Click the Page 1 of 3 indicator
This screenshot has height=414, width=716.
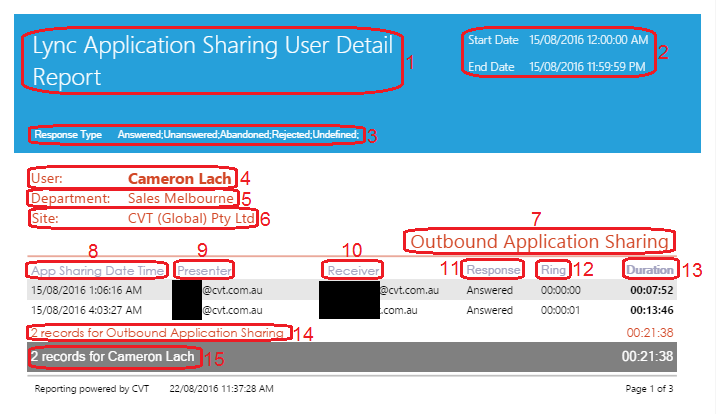(649, 389)
